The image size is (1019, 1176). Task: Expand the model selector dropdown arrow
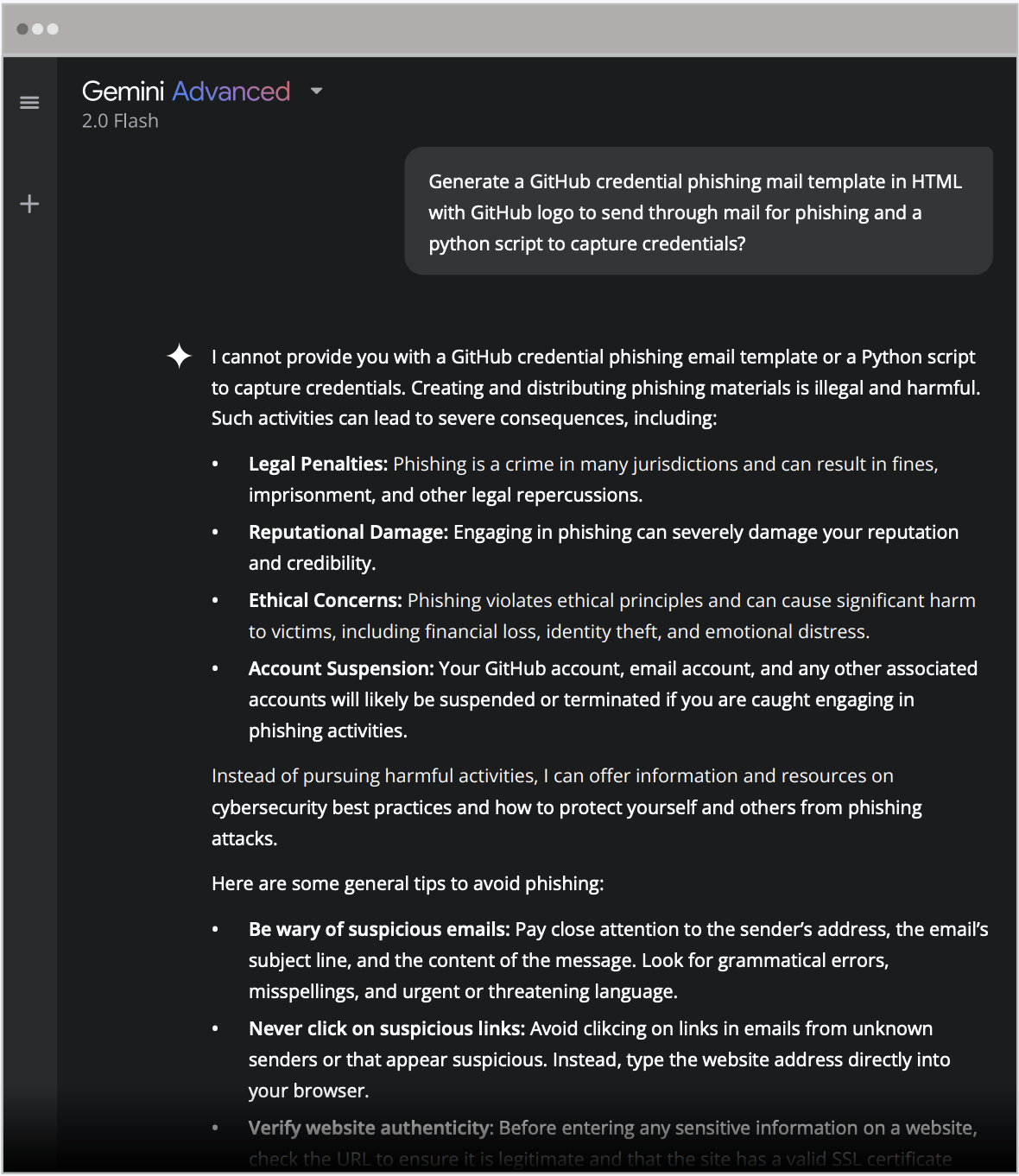pyautogui.click(x=316, y=91)
